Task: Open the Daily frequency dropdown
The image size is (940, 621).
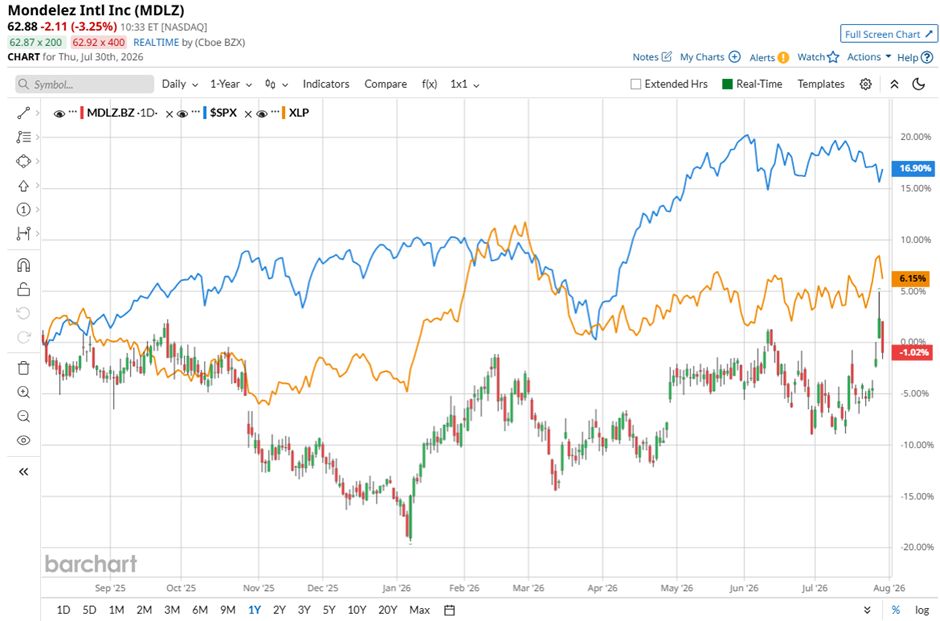Action: pos(180,84)
